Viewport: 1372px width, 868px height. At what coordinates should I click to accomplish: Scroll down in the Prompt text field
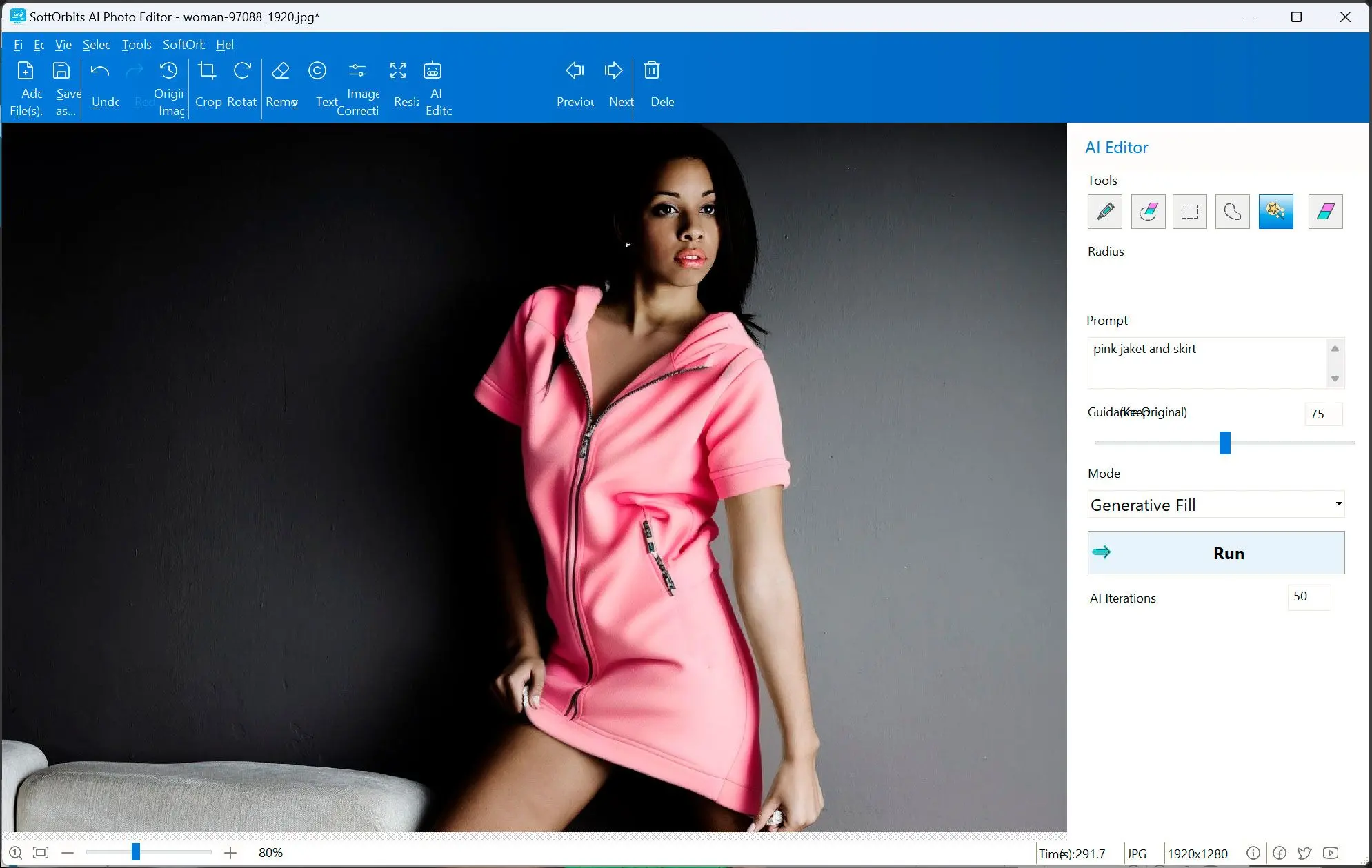pos(1335,378)
